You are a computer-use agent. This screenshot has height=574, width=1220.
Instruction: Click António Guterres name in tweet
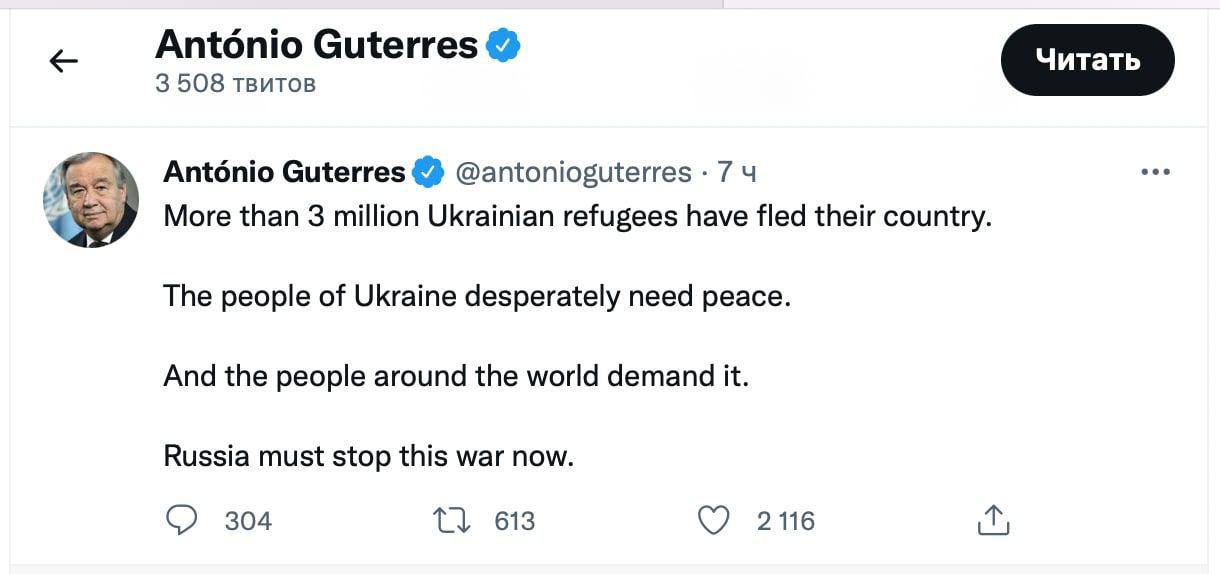pyautogui.click(x=284, y=173)
